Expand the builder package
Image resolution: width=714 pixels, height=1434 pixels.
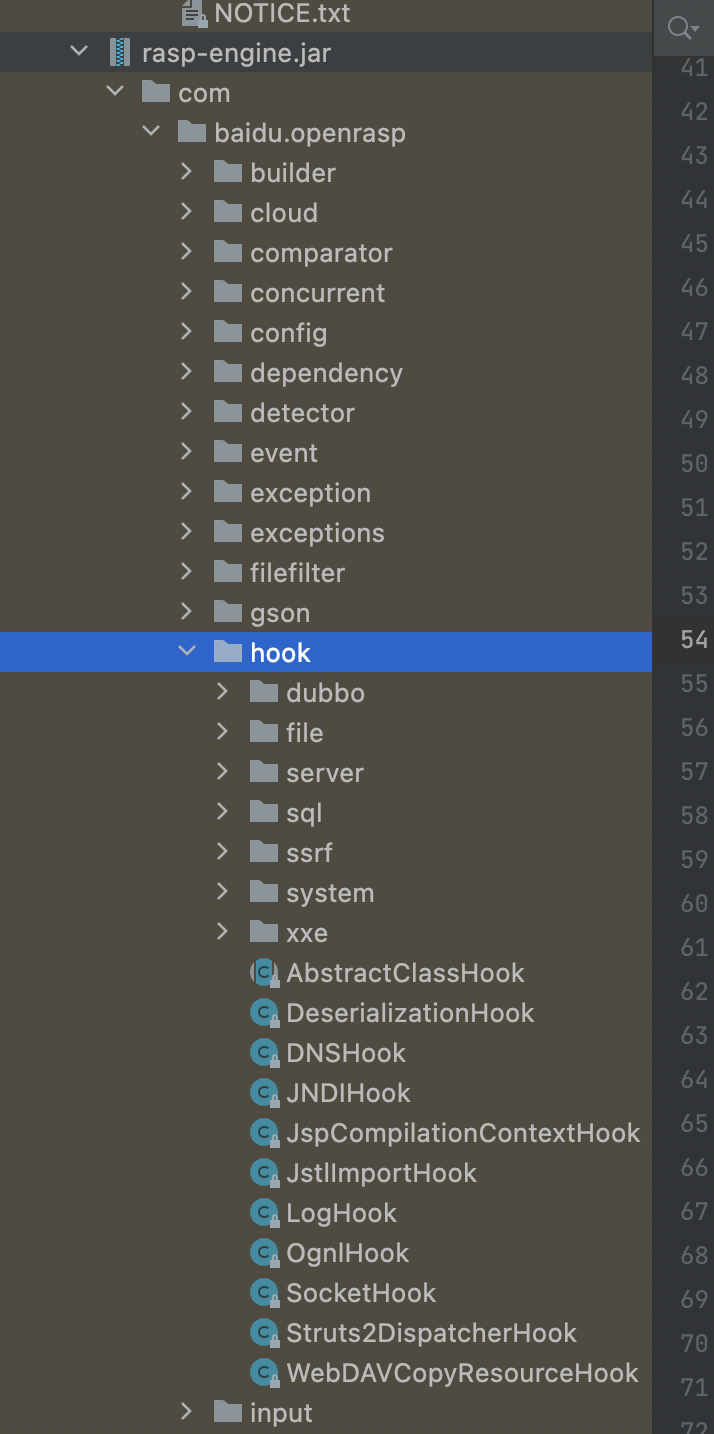[187, 172]
